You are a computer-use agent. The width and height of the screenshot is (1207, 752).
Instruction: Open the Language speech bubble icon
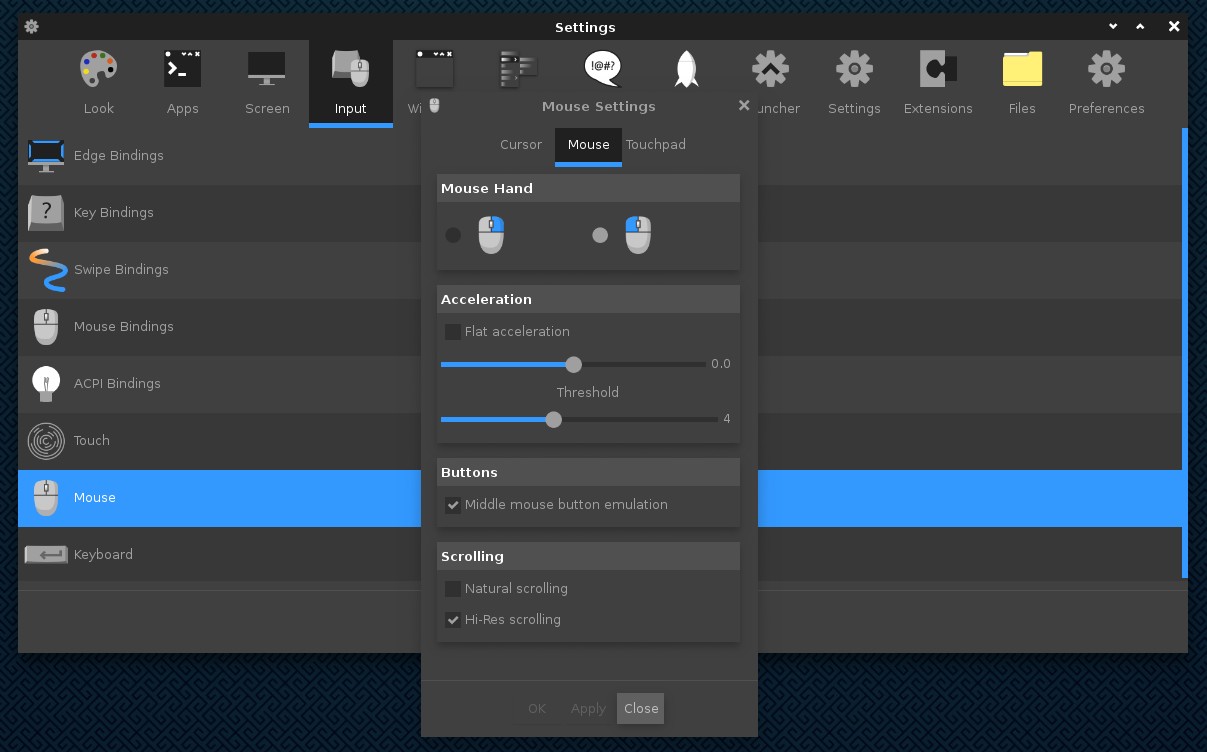click(x=603, y=69)
